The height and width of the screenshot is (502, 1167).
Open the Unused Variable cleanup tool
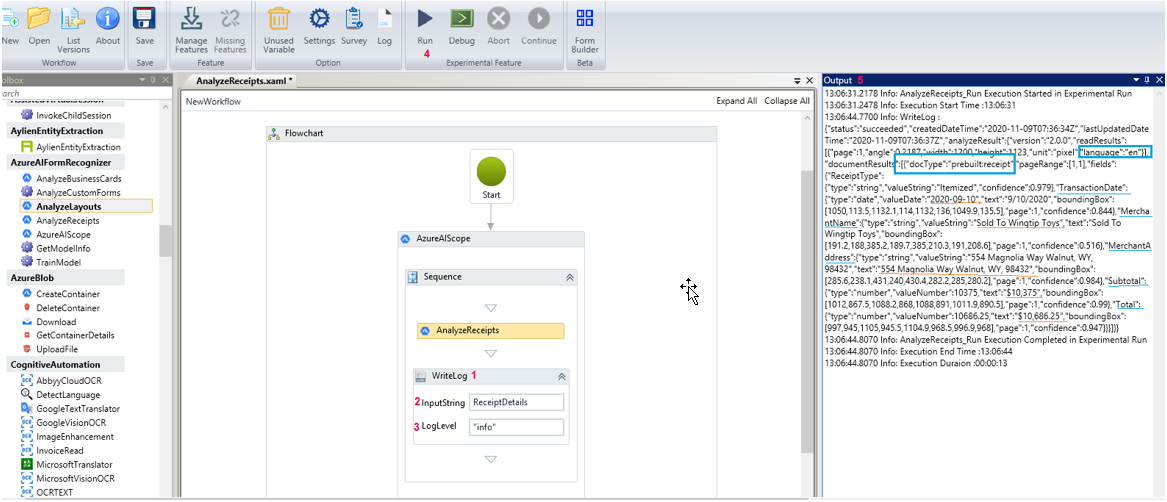click(x=279, y=19)
